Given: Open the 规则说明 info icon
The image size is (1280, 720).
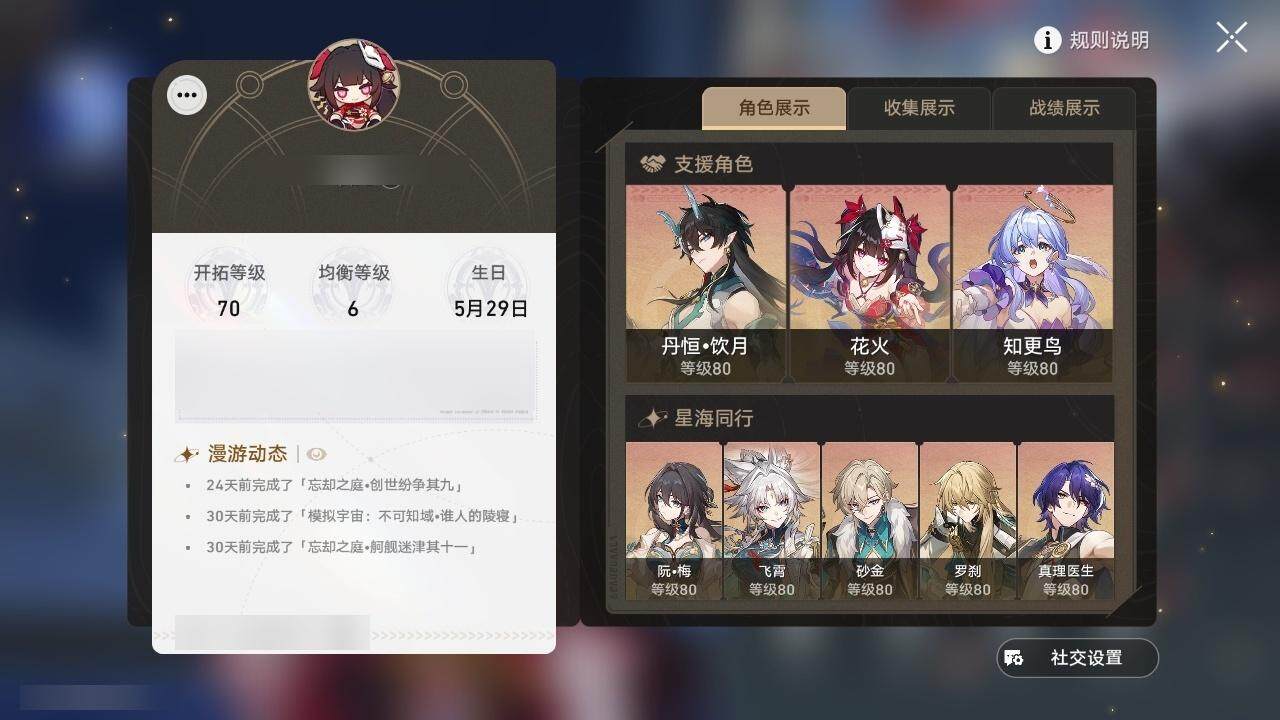Looking at the screenshot, I should pos(1047,40).
